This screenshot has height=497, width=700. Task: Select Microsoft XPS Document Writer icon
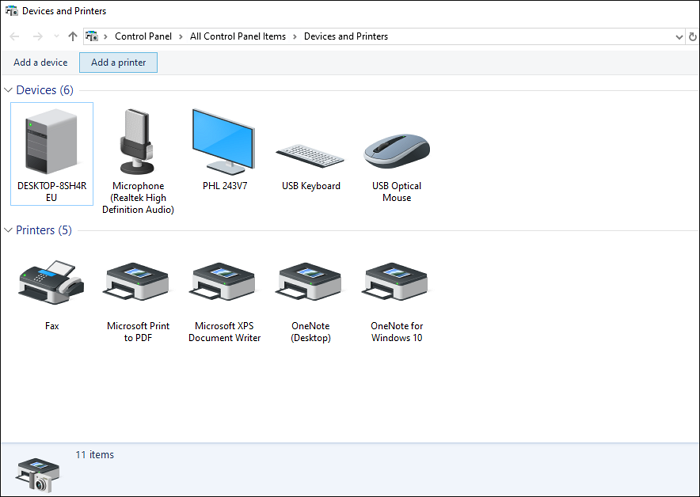click(224, 283)
